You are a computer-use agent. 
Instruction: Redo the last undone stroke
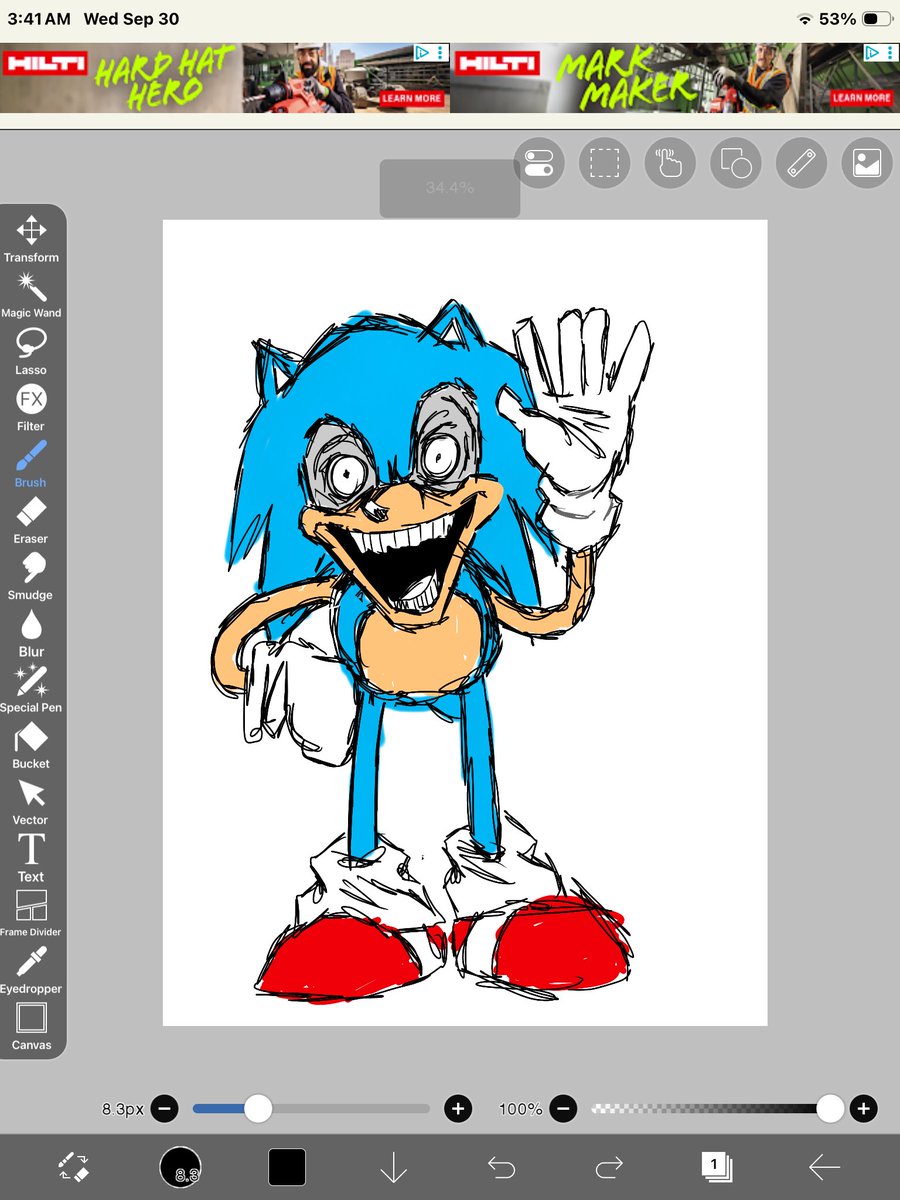click(x=608, y=1166)
